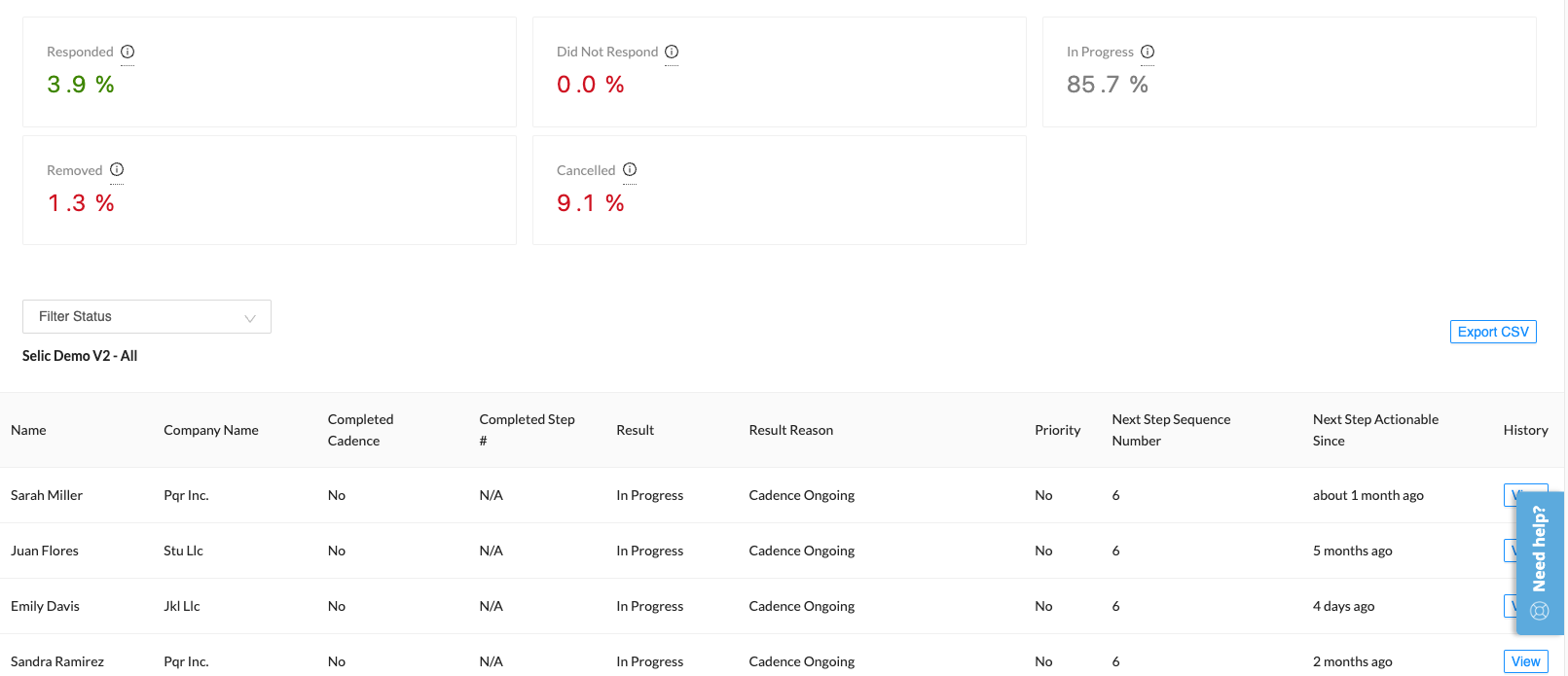Click the Cancelled info icon

click(x=630, y=169)
